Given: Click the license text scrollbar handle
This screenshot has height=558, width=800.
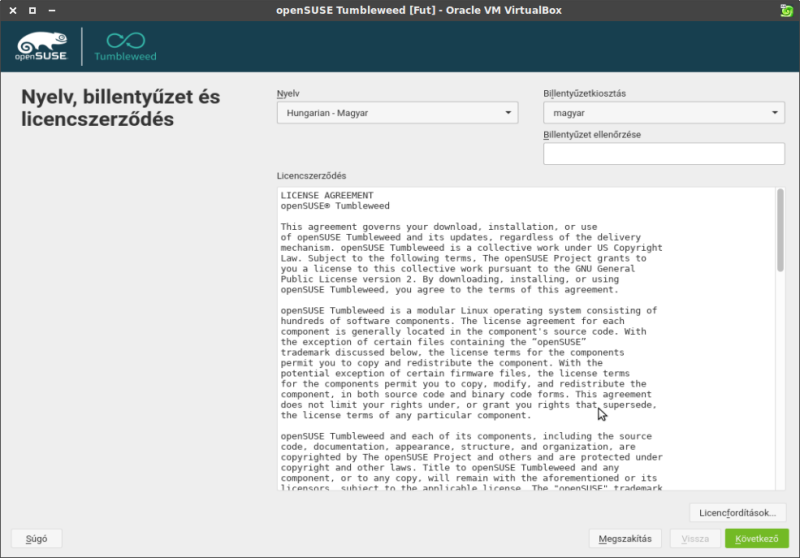Looking at the screenshot, I should click(780, 230).
